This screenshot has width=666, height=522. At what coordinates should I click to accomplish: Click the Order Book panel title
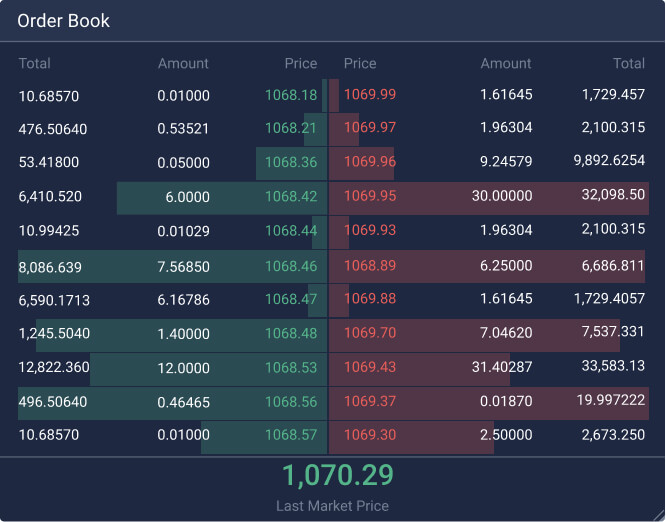(x=64, y=21)
